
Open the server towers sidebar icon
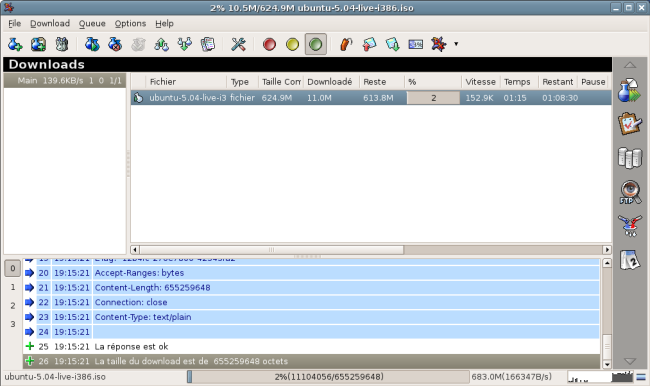point(630,158)
